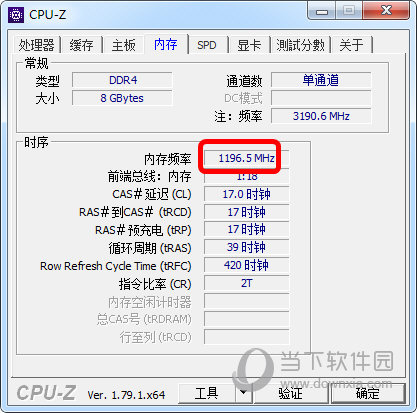Click the empty 内存空闲计时器 field

pos(247,301)
